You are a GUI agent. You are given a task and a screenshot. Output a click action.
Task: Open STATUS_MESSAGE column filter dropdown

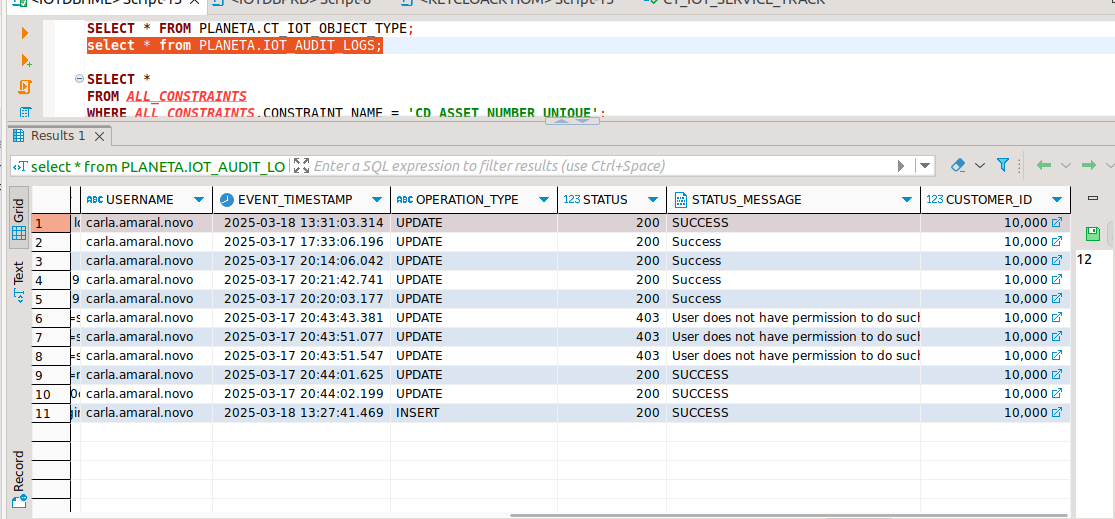click(x=907, y=200)
